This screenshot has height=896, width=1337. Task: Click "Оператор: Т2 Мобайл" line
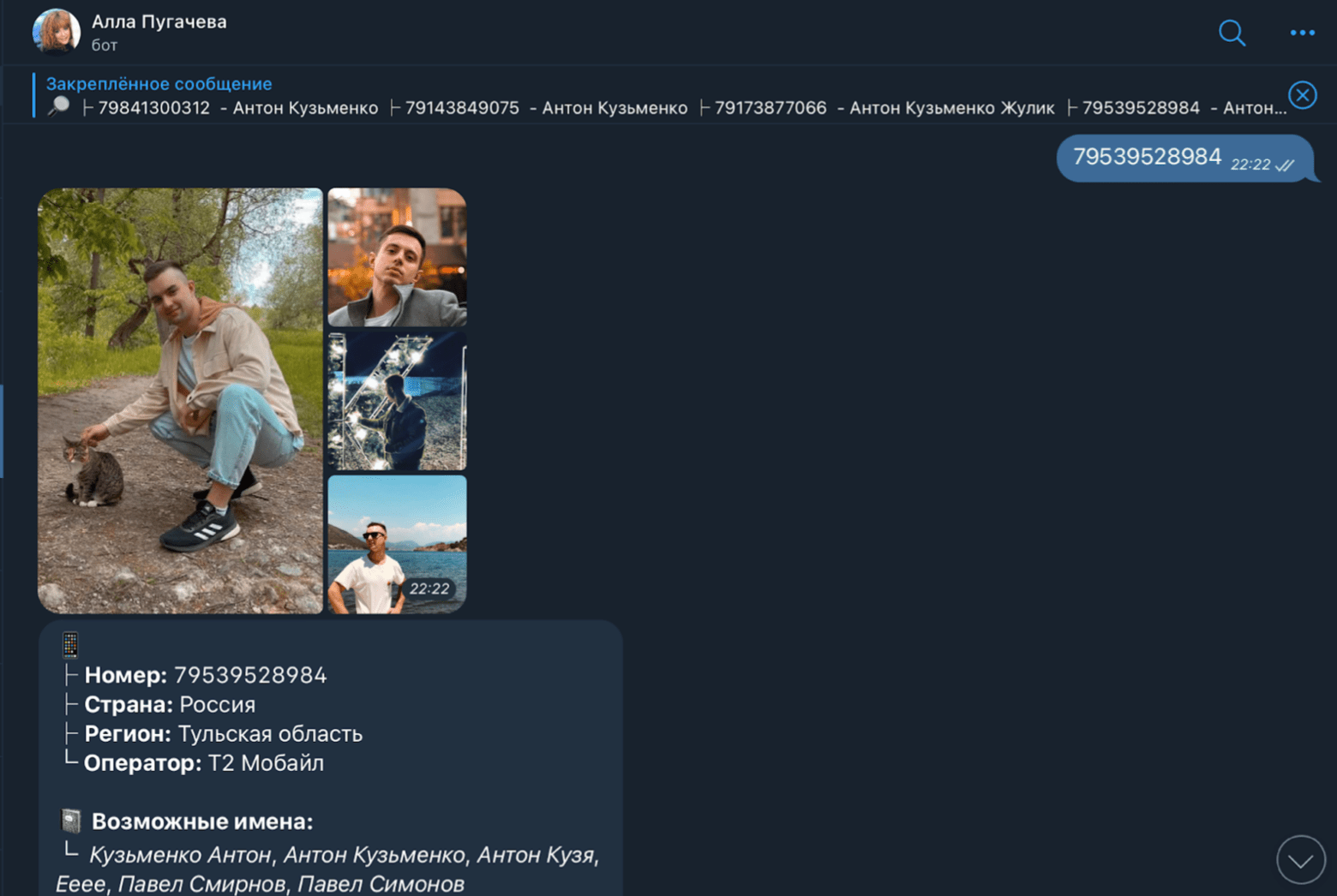[x=204, y=762]
